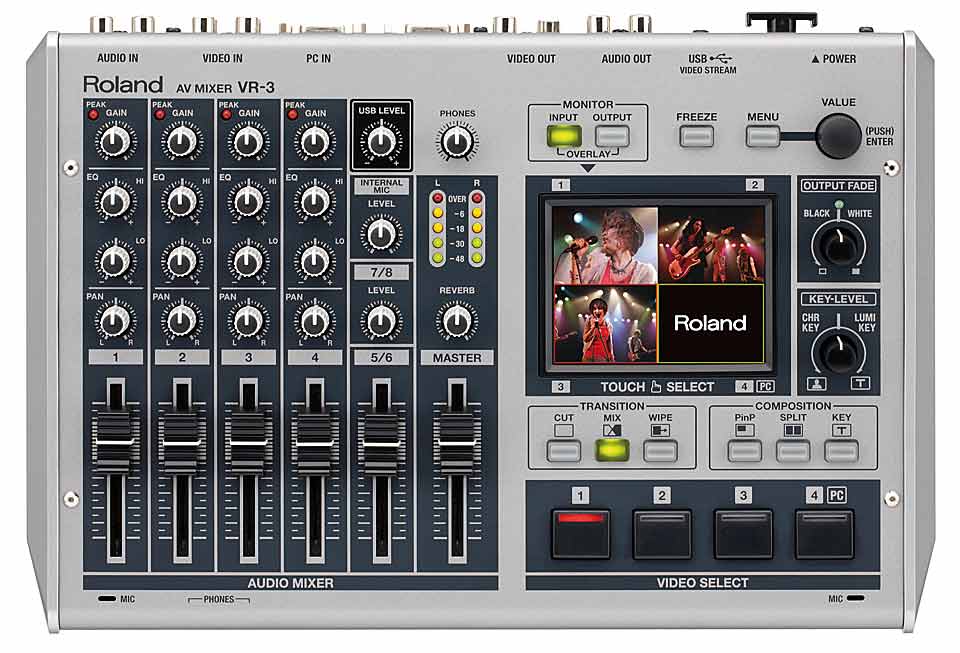Click the AUDIO MIXER section label
The width and height of the screenshot is (960, 653).
(291, 583)
